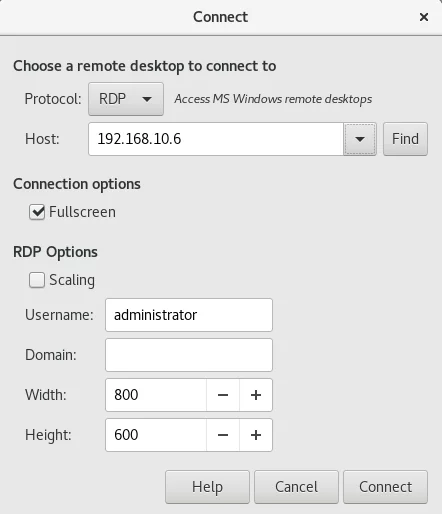
Task: Select the Height field showing 600
Action: click(x=156, y=435)
